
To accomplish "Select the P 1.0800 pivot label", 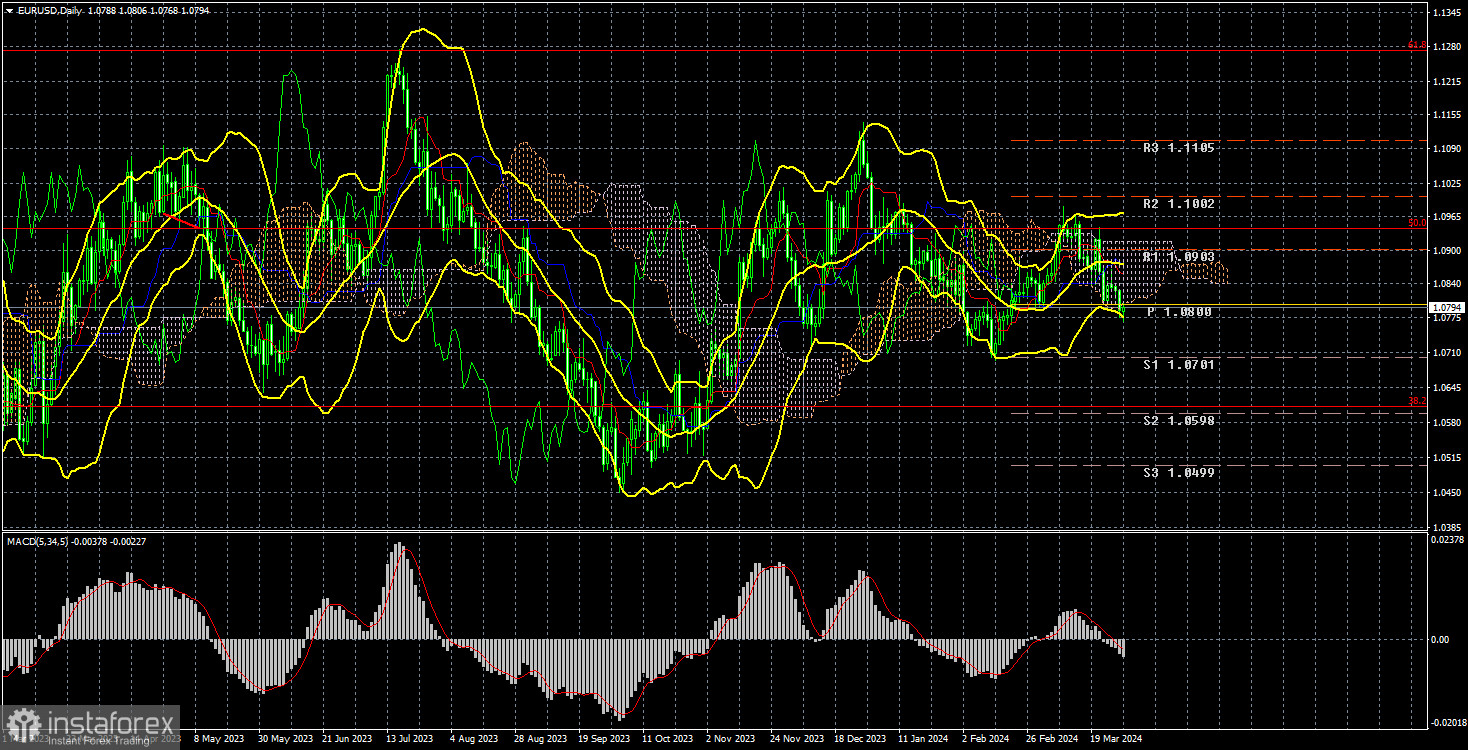I will click(1179, 312).
